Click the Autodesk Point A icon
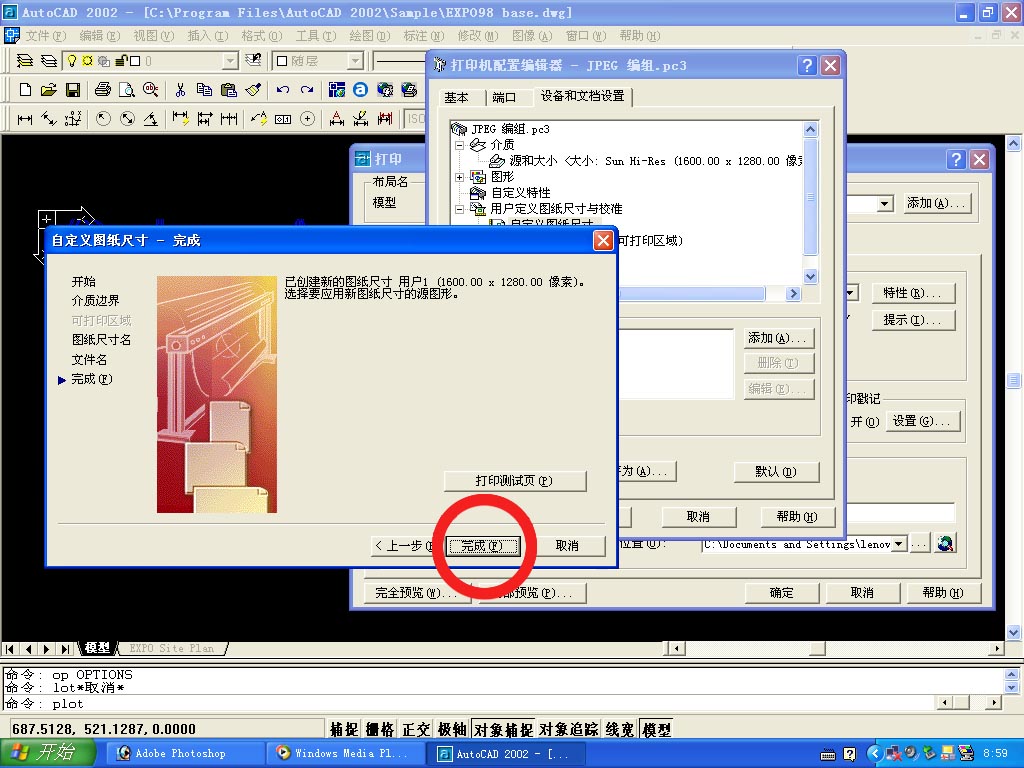The width and height of the screenshot is (1024, 768). [360, 89]
